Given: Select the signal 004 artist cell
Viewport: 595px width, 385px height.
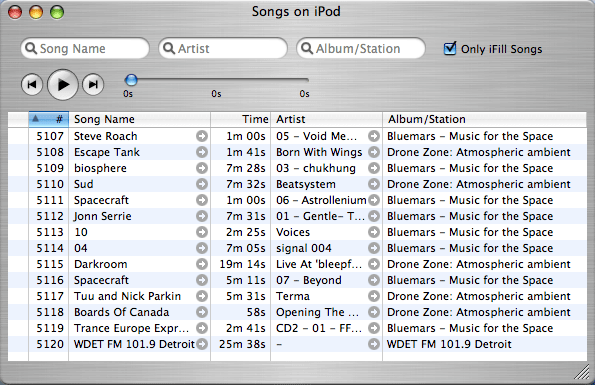Looking at the screenshot, I should [x=304, y=248].
